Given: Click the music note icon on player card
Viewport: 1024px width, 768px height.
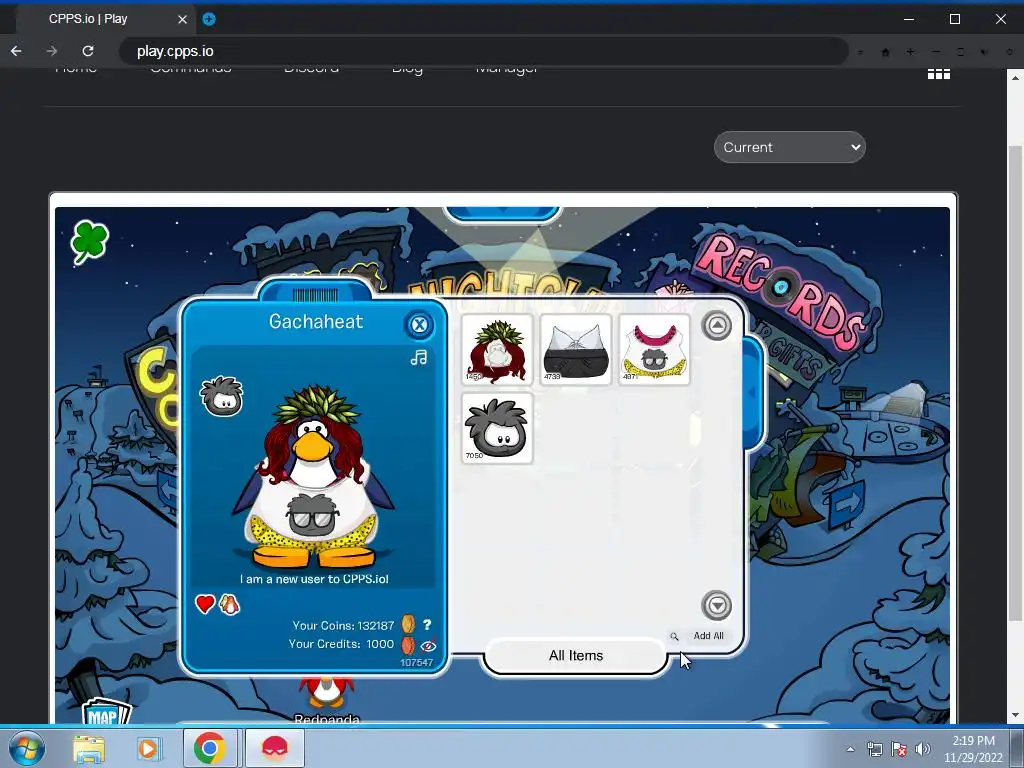Looking at the screenshot, I should [x=419, y=357].
